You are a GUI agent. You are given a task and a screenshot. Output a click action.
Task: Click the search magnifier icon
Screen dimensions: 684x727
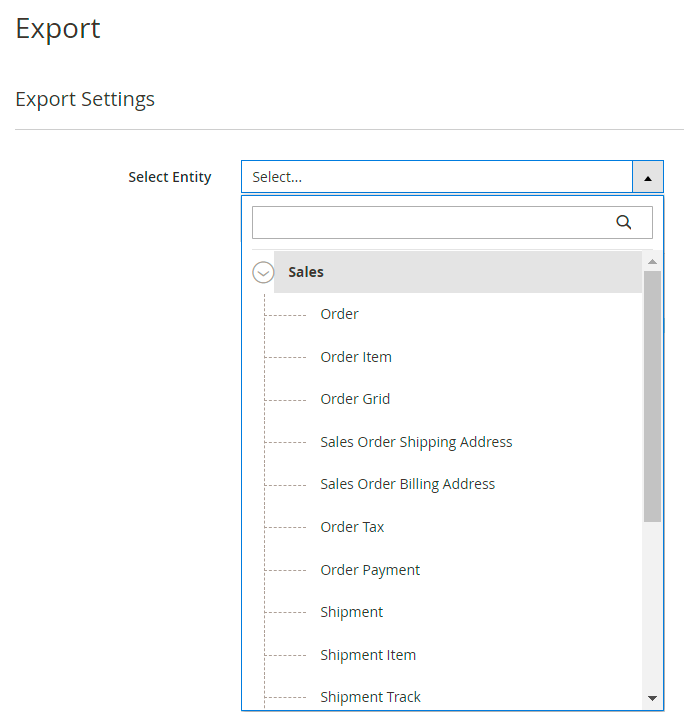624,222
